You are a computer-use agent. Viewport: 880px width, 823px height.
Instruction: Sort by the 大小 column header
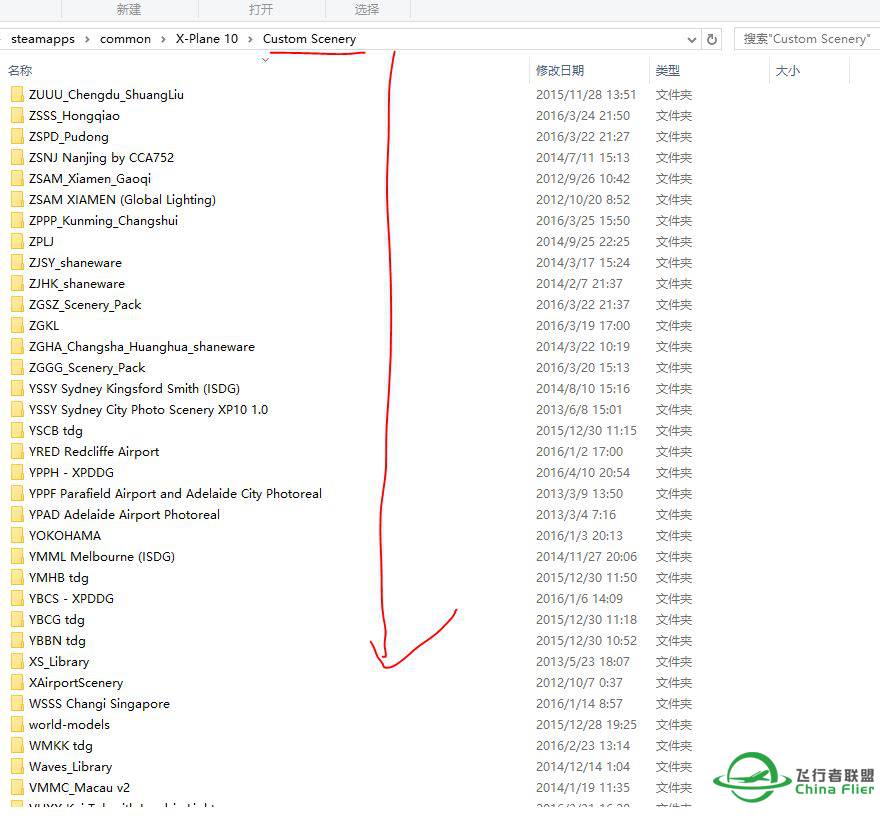click(x=787, y=71)
